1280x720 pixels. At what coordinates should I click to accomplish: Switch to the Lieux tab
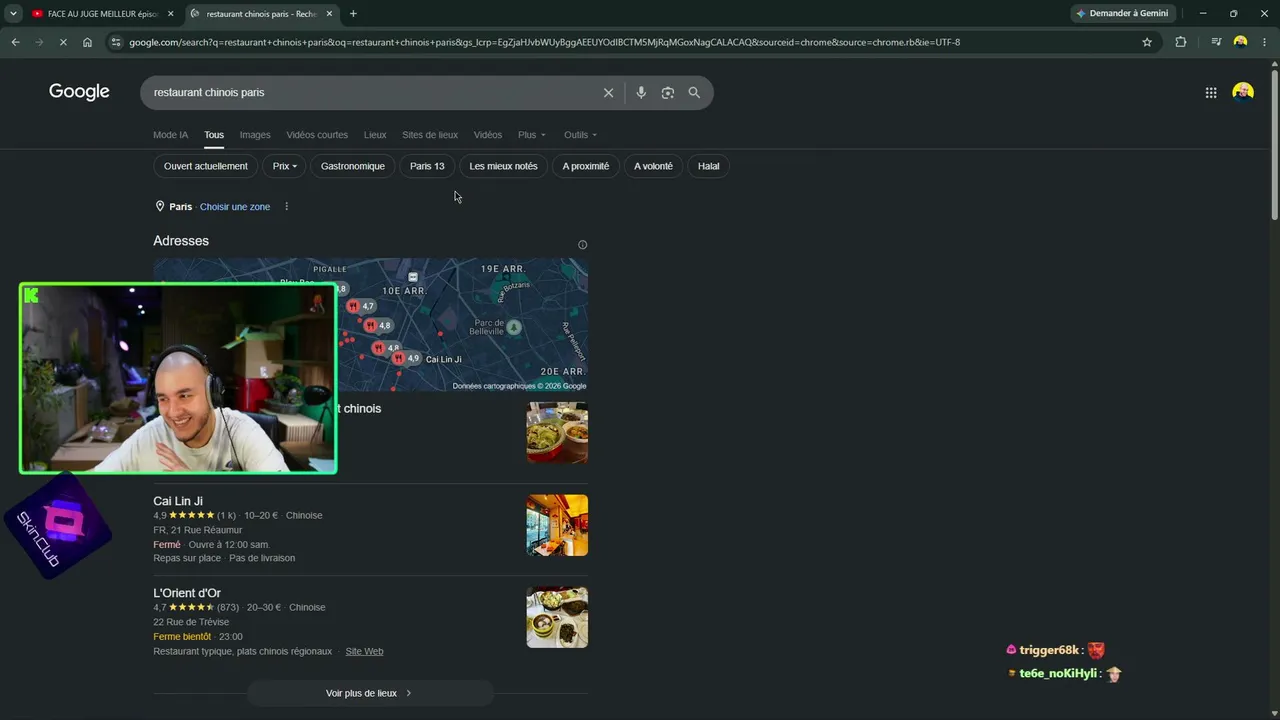[375, 135]
